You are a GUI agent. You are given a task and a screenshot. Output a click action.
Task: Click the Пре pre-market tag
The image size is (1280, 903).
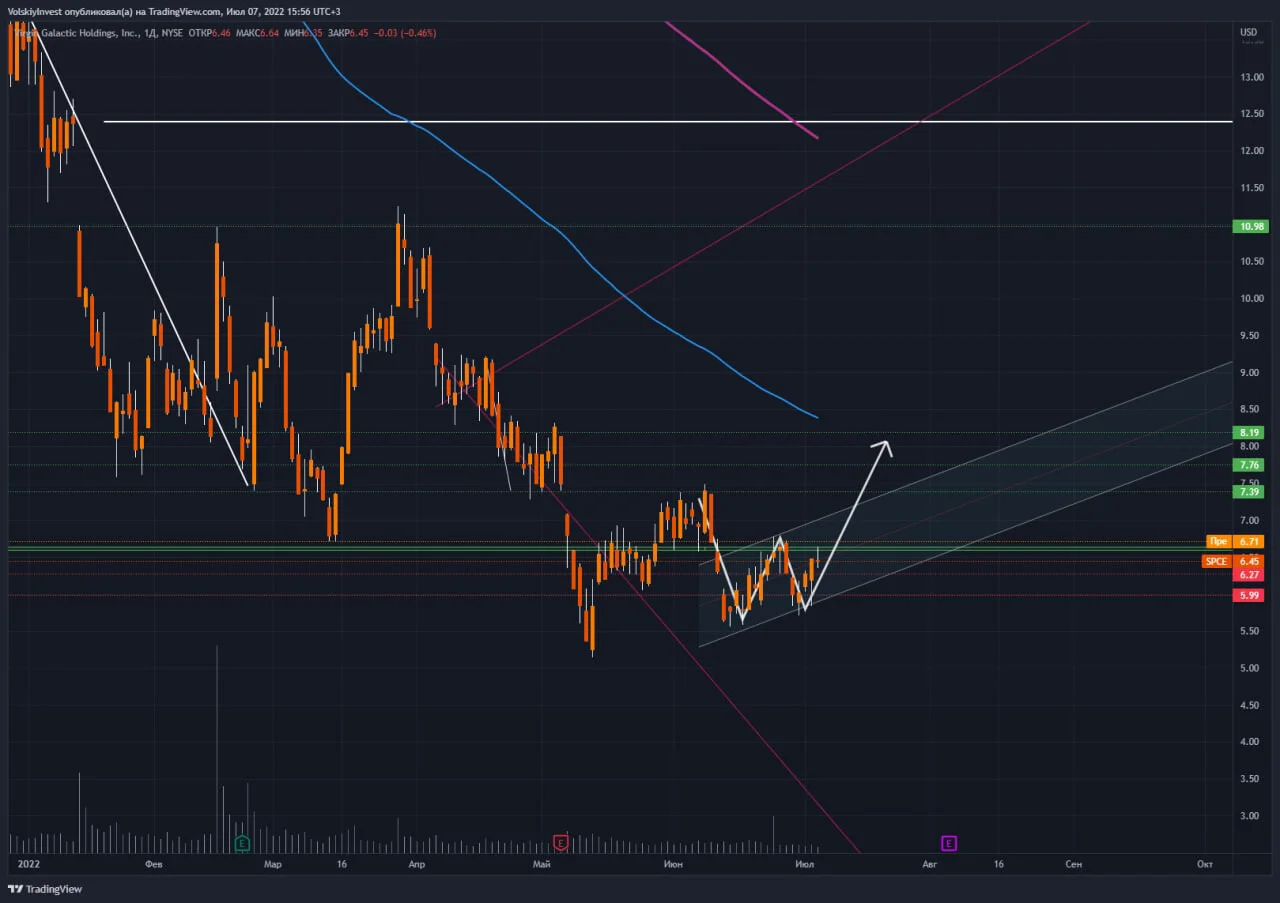pyautogui.click(x=1218, y=541)
